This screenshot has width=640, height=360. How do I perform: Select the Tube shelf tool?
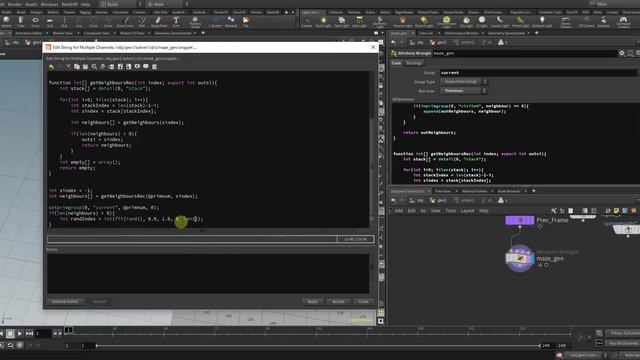tap(20, 21)
